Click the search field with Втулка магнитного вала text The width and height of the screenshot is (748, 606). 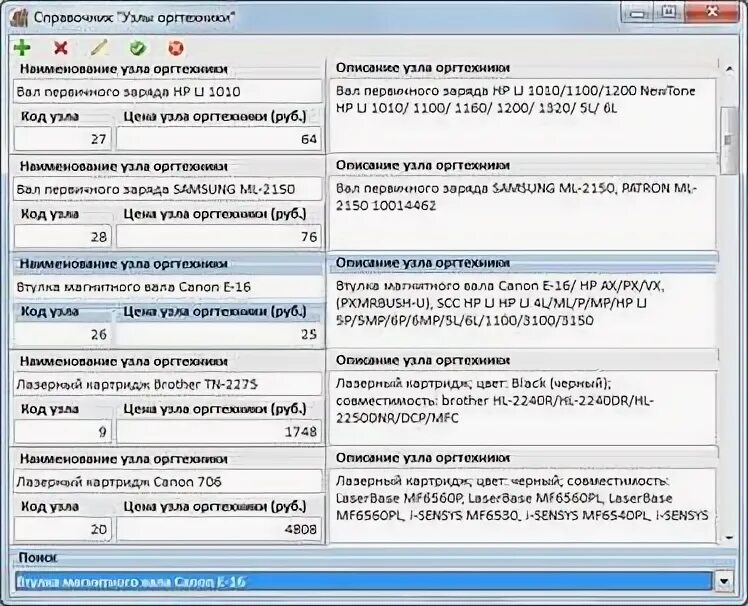point(364,581)
